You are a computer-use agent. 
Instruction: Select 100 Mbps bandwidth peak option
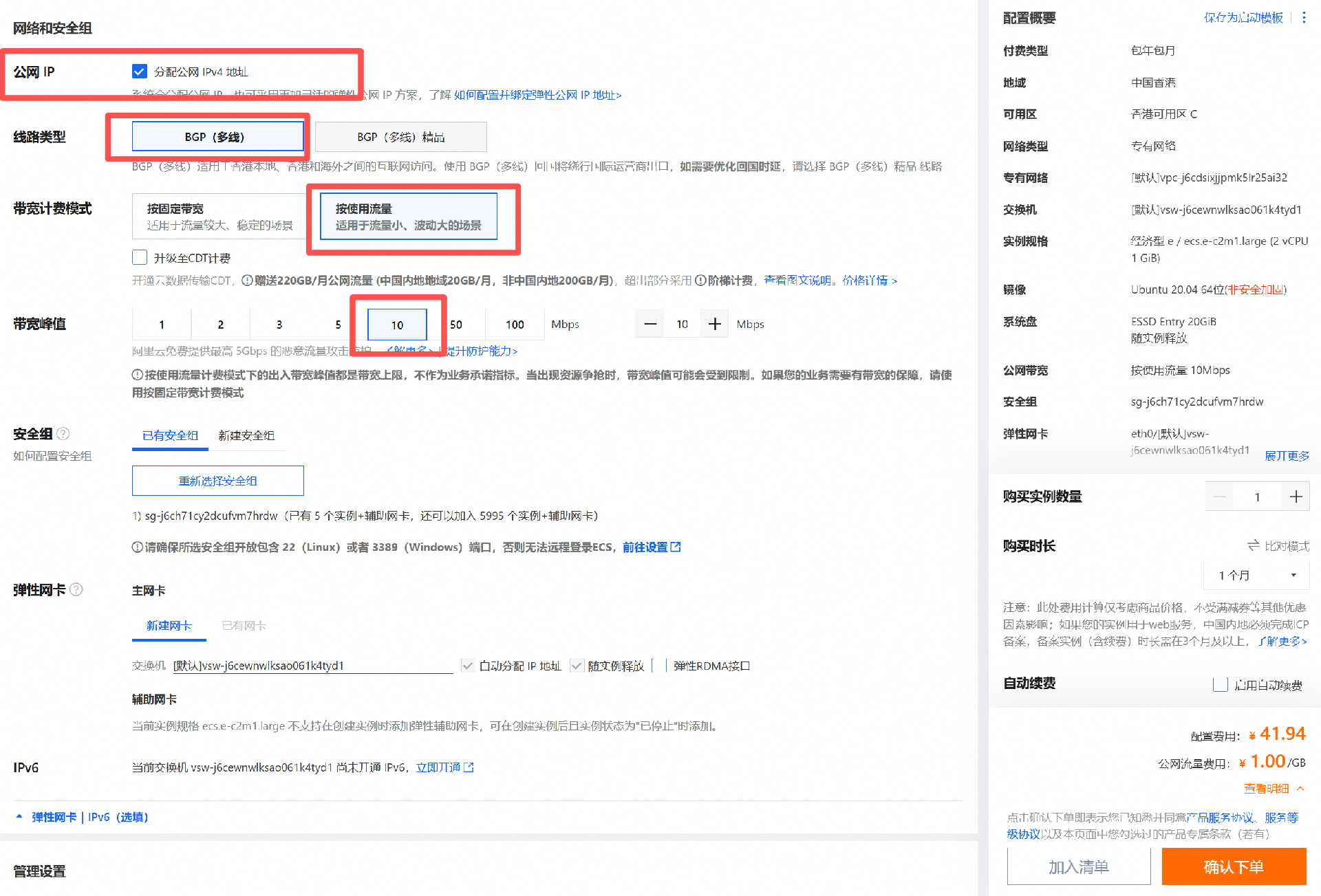(x=515, y=324)
